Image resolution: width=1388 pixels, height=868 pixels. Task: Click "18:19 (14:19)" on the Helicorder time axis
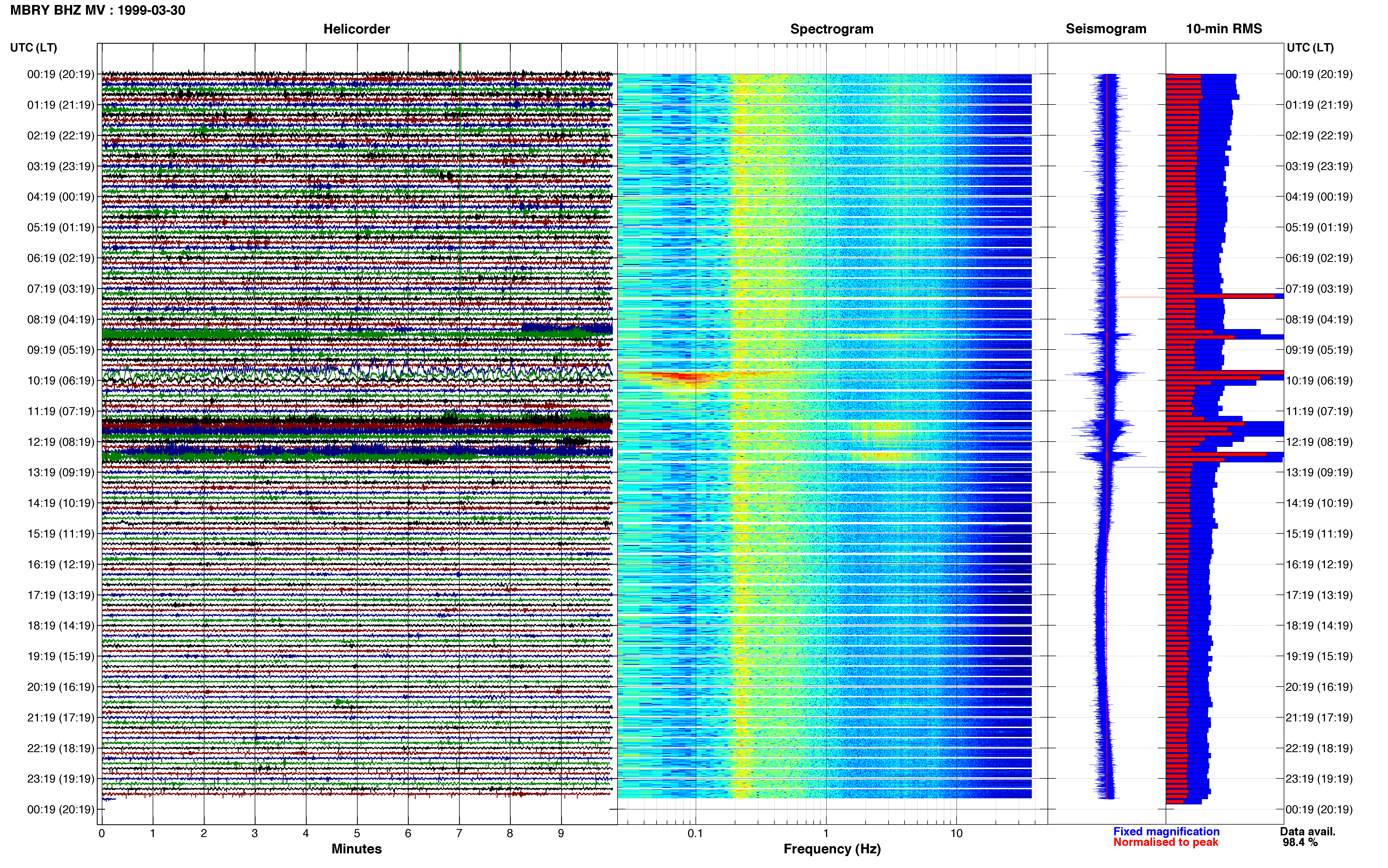[x=60, y=626]
